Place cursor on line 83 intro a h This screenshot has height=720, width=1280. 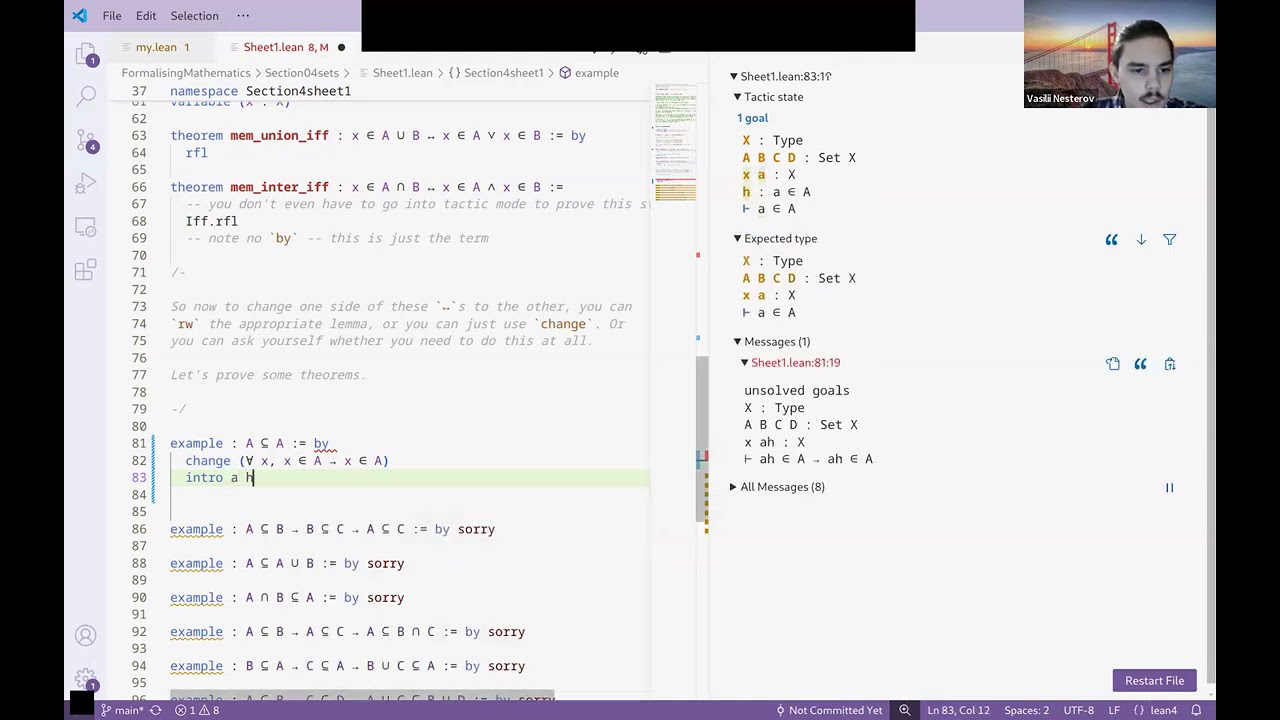(219, 478)
